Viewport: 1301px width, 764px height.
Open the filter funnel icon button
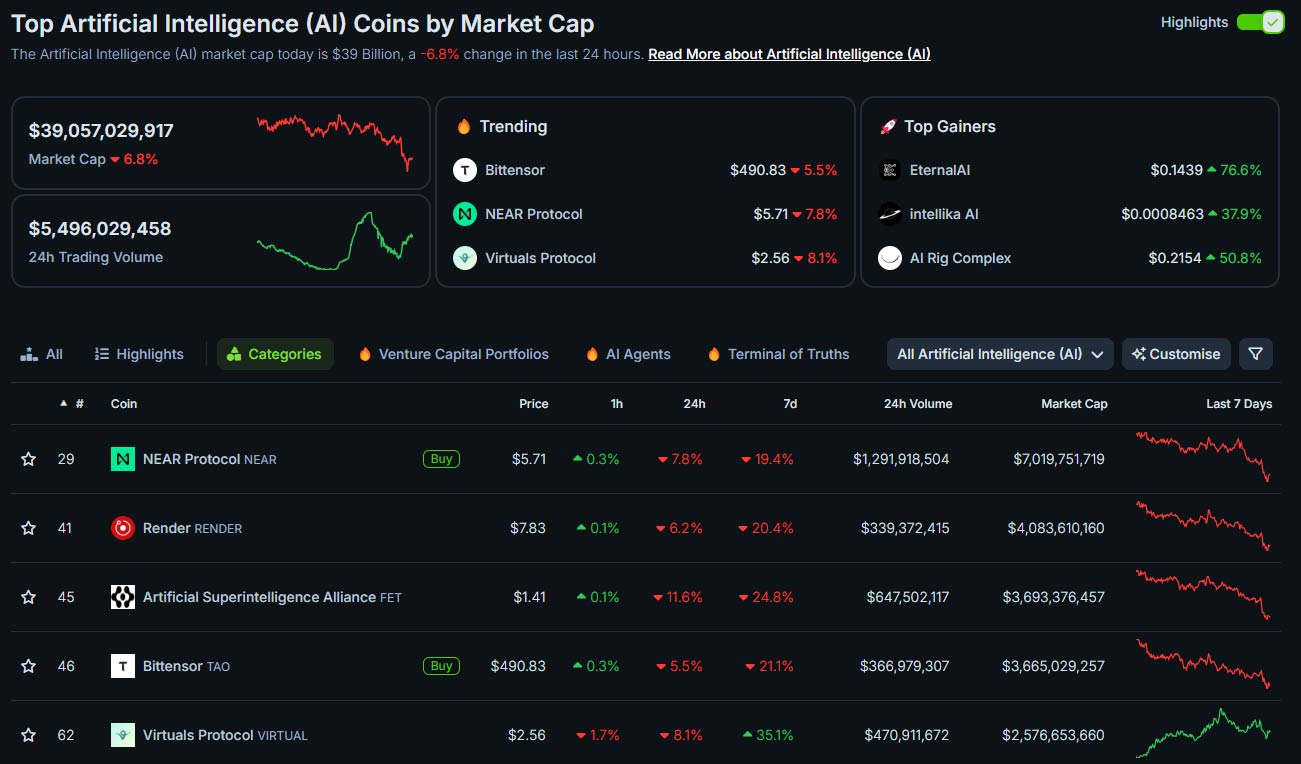coord(1256,354)
